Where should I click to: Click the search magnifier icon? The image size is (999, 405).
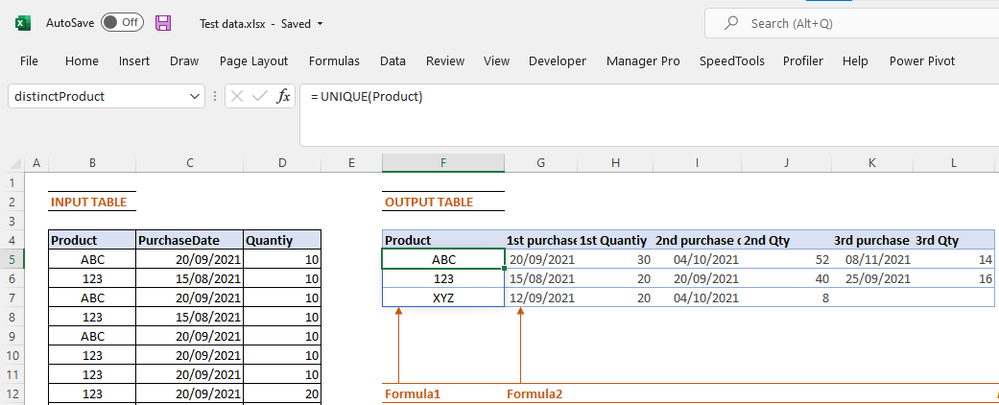(731, 24)
